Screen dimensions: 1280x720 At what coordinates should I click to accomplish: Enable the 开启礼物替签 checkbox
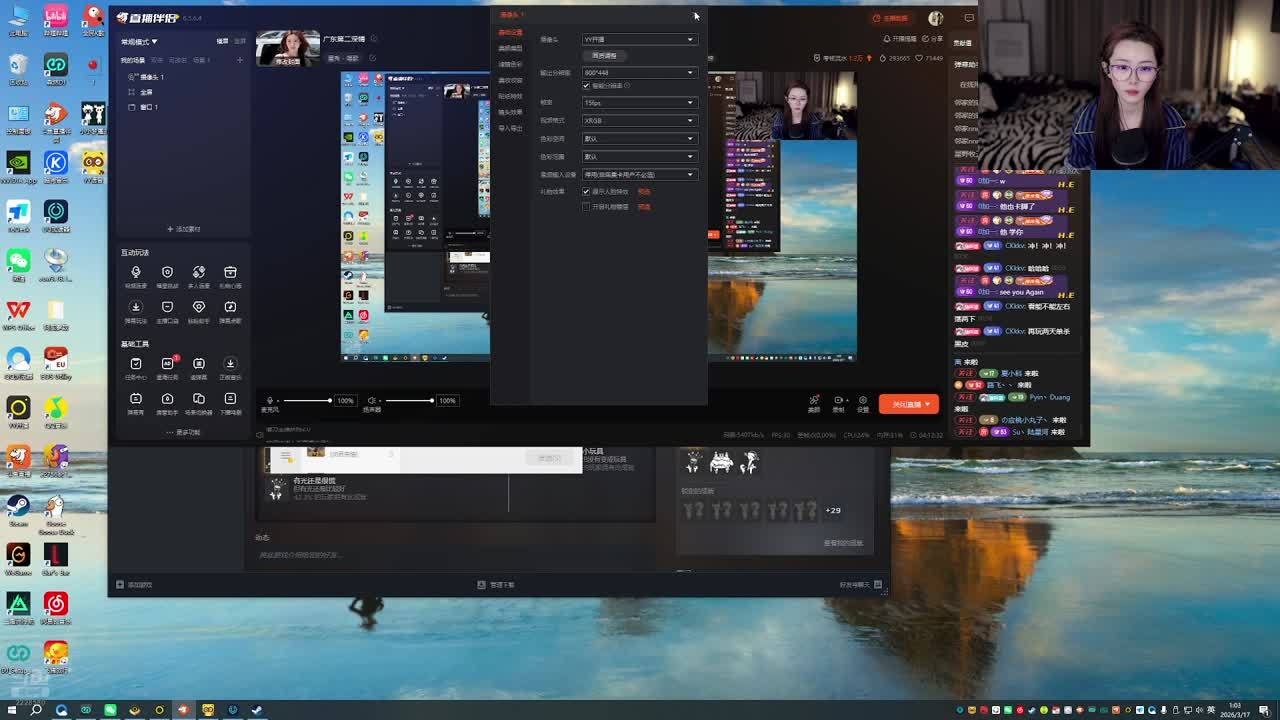tap(586, 207)
